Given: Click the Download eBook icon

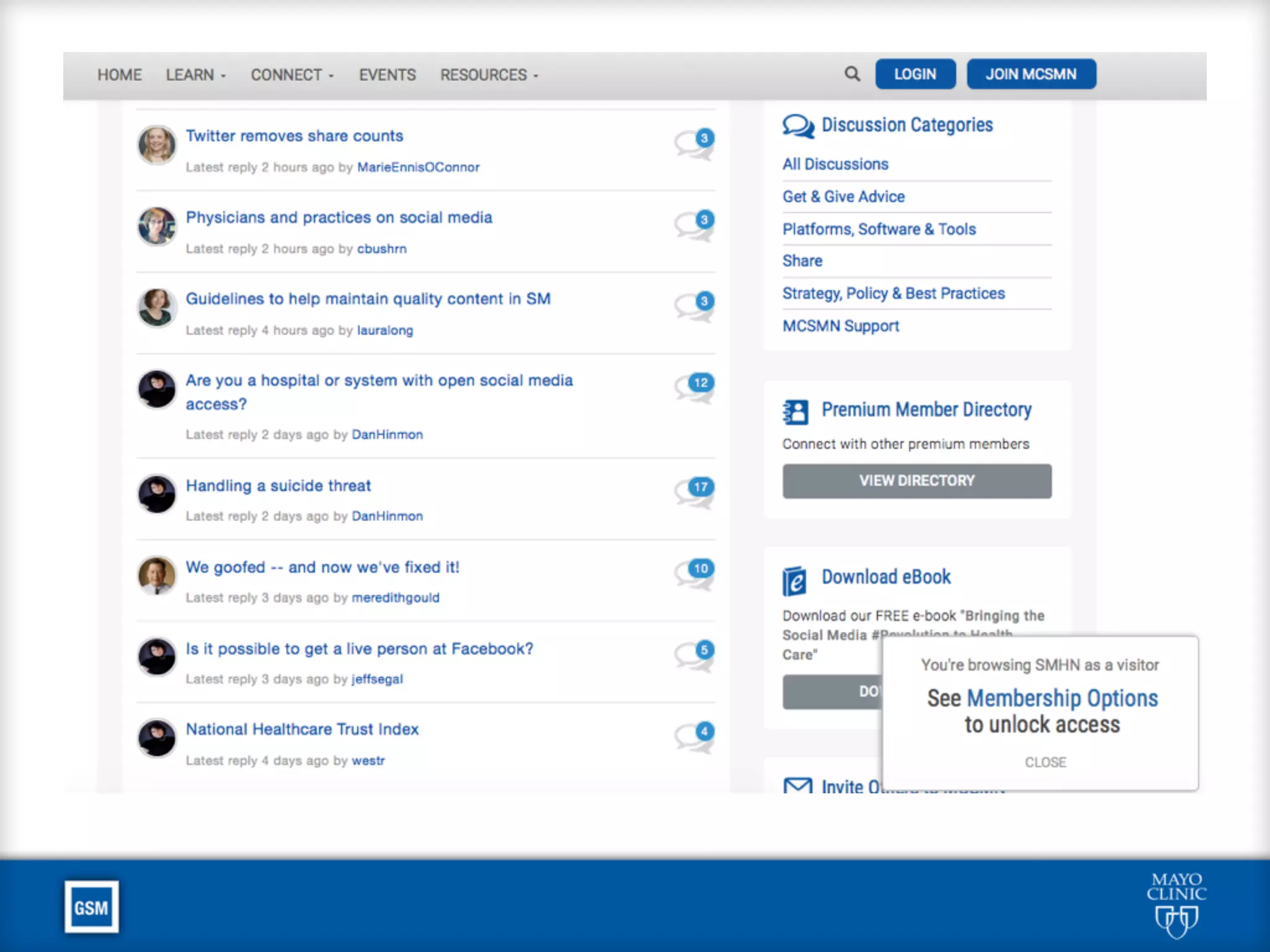Looking at the screenshot, I should click(x=794, y=580).
